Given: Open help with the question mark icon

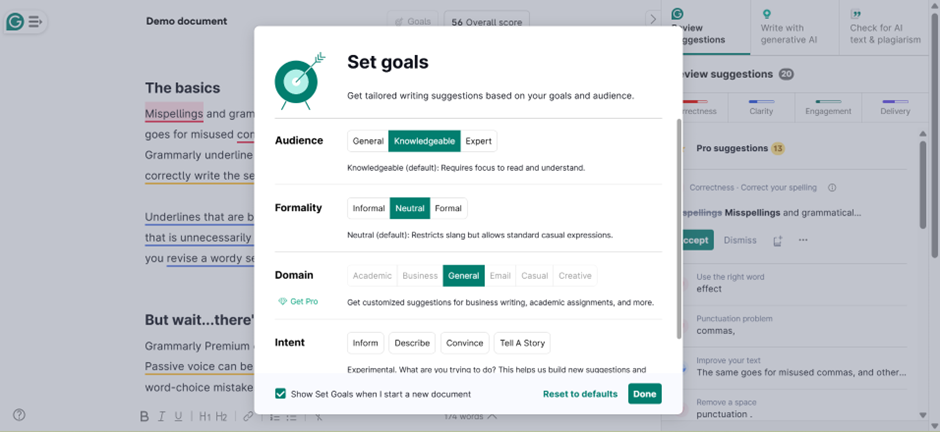Looking at the screenshot, I should click(19, 415).
